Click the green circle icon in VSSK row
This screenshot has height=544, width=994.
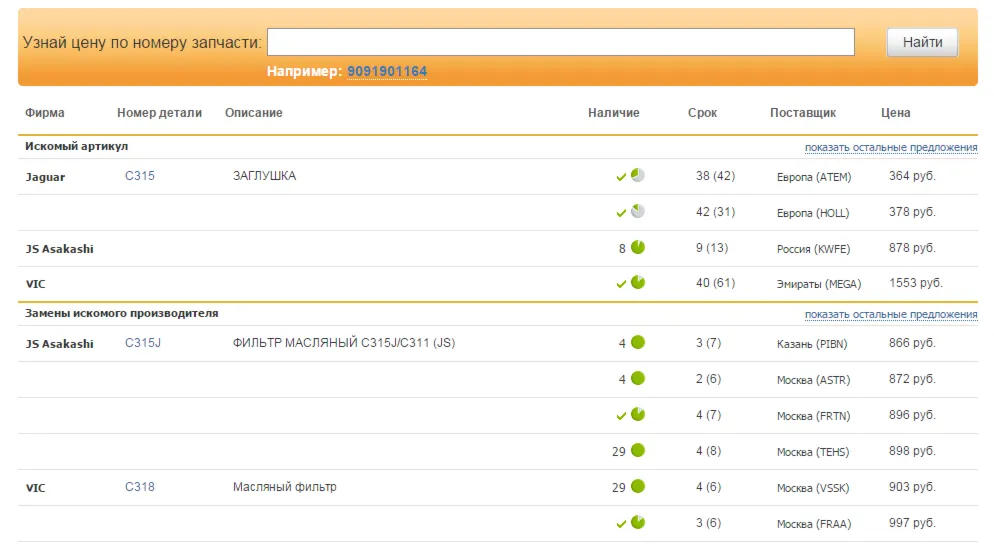point(638,486)
